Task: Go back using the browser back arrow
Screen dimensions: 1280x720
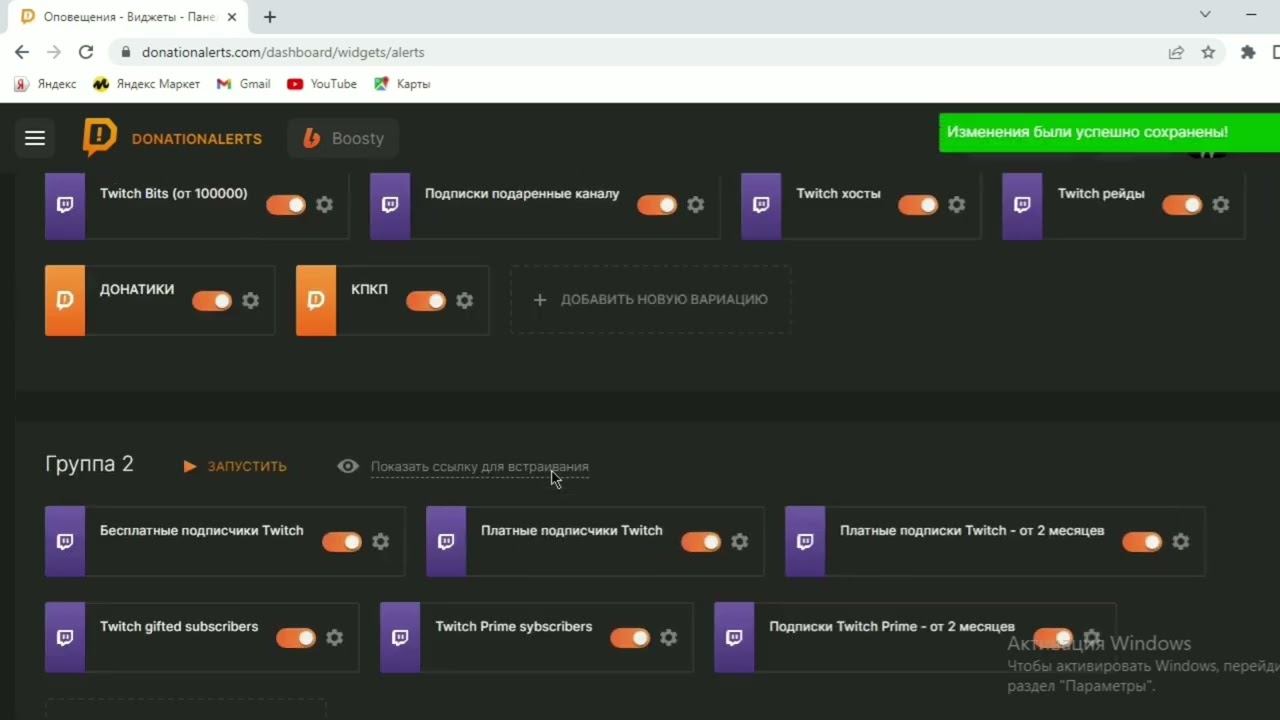Action: 22,52
